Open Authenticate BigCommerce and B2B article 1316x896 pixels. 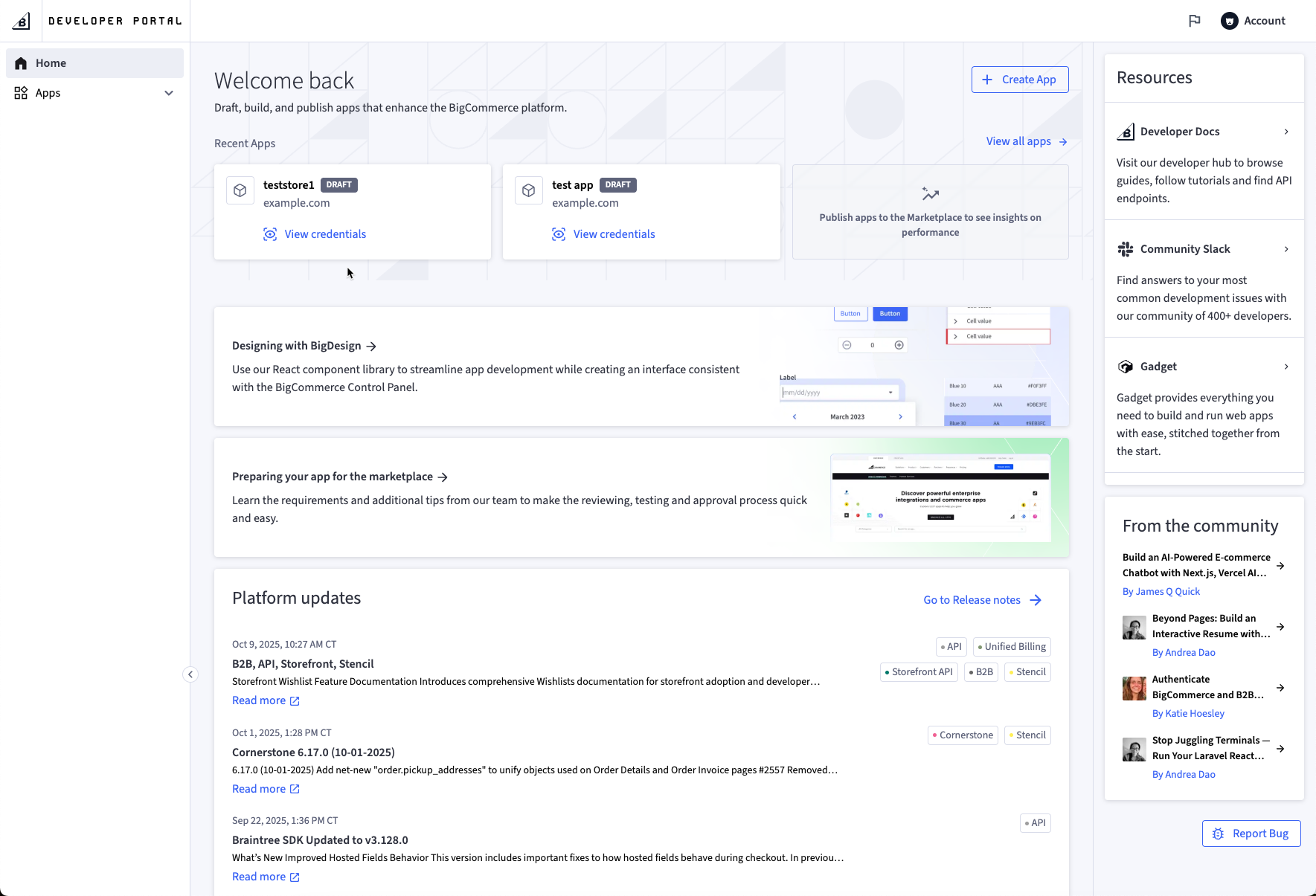pos(1208,687)
